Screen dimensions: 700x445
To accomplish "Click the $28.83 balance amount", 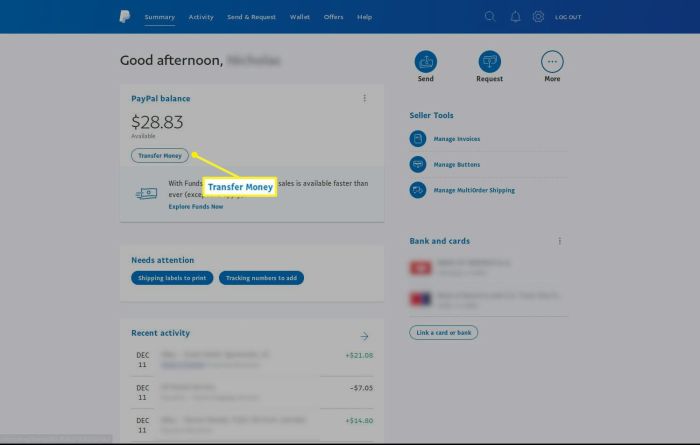I will (x=157, y=122).
